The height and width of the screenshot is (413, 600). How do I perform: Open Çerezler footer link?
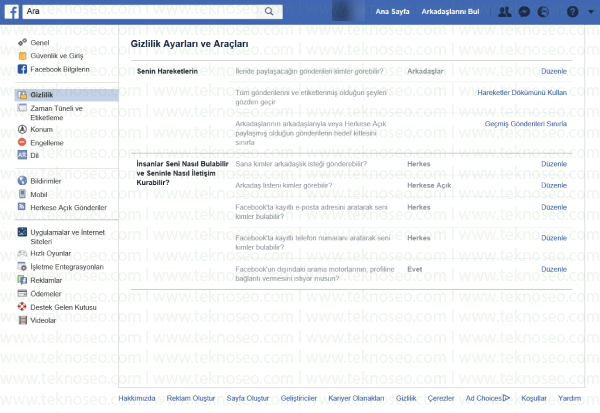click(441, 398)
